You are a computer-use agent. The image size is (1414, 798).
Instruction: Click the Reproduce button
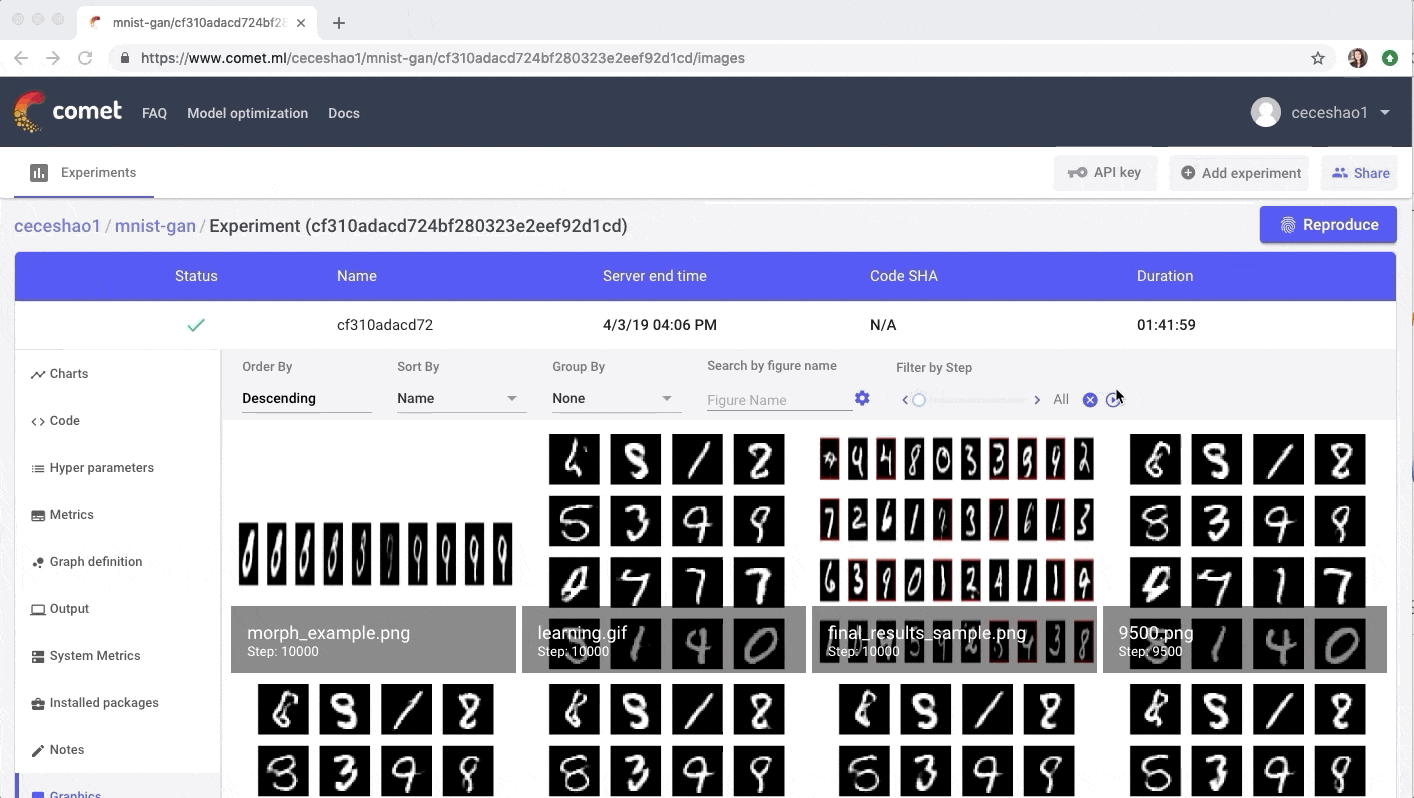[1328, 225]
